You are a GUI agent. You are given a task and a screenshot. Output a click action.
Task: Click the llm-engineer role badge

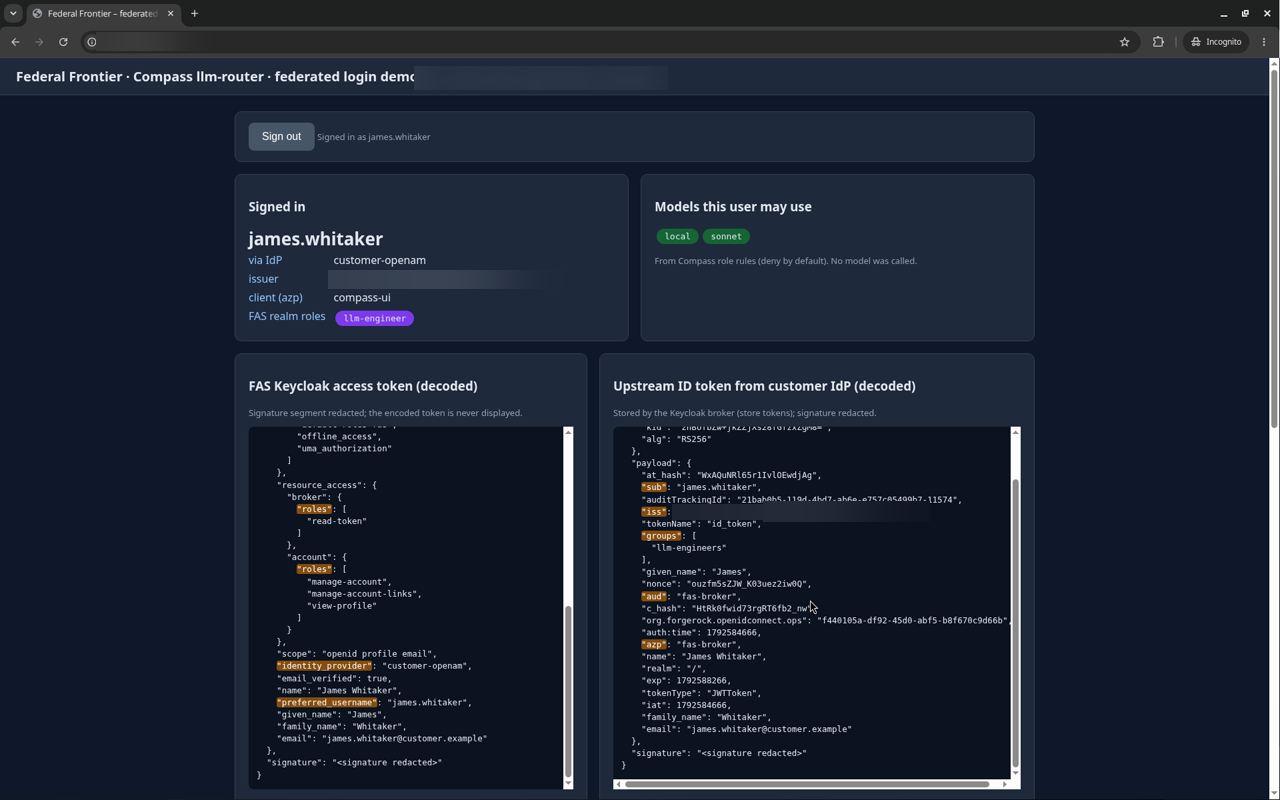coord(374,318)
